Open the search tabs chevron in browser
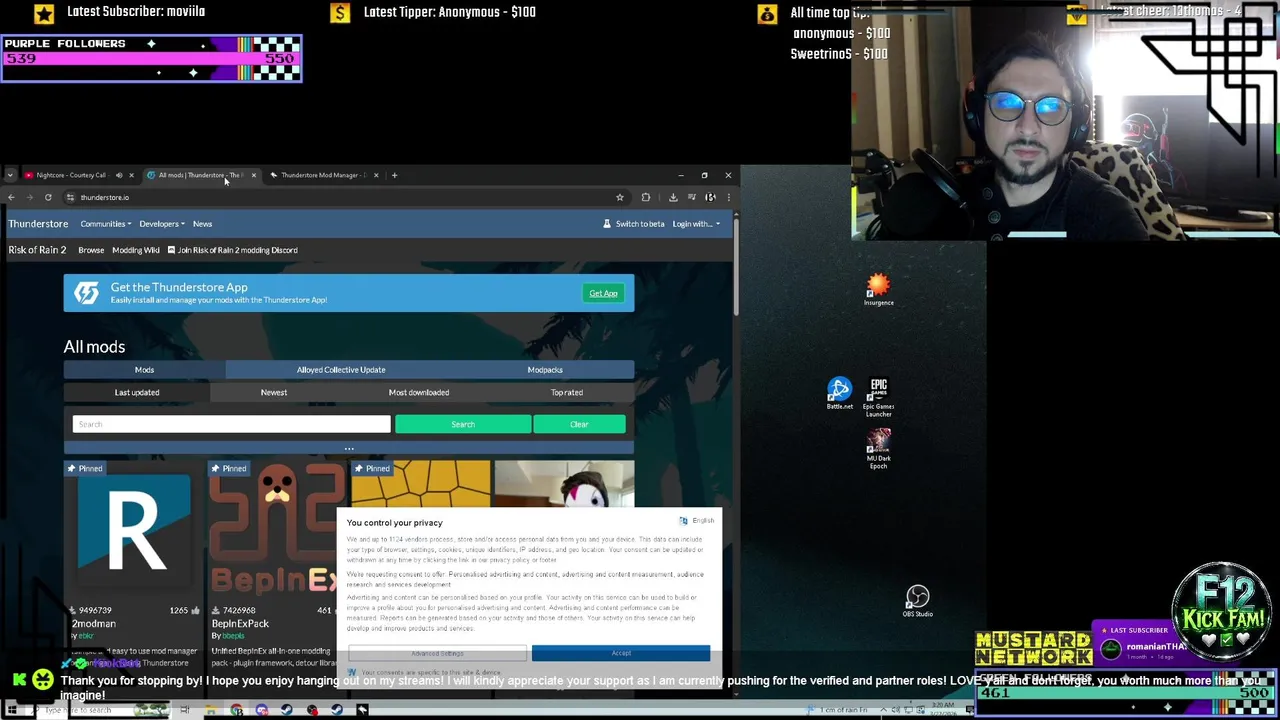 (11, 175)
